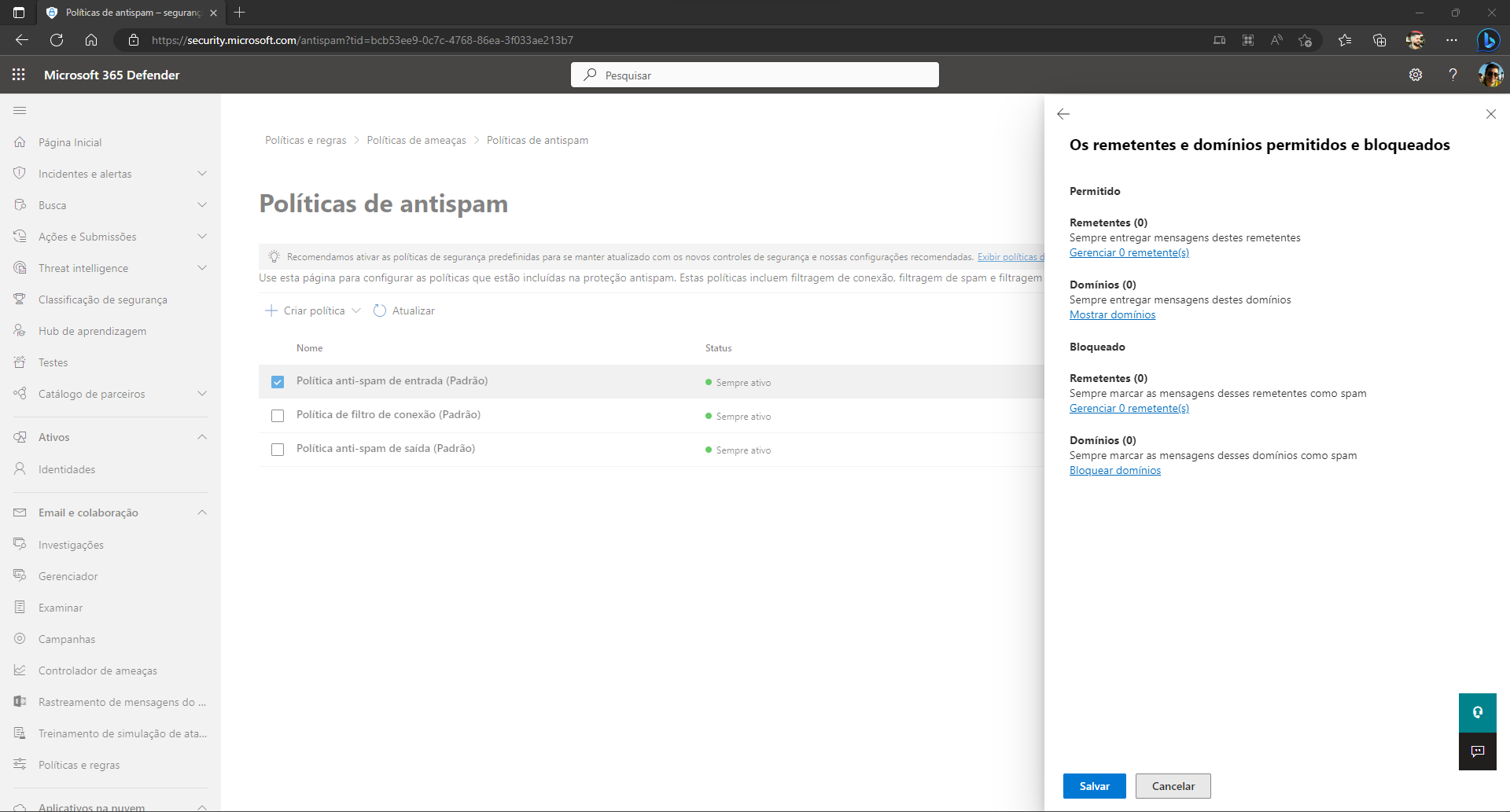Image resolution: width=1510 pixels, height=812 pixels.
Task: Expand Threat intelligence chevron
Action: 202,268
